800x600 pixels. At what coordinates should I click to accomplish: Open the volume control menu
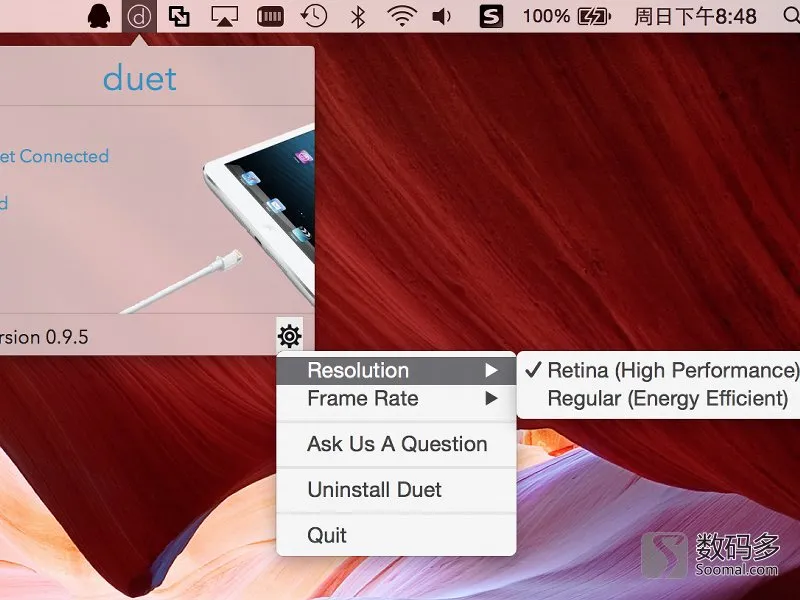click(x=441, y=16)
